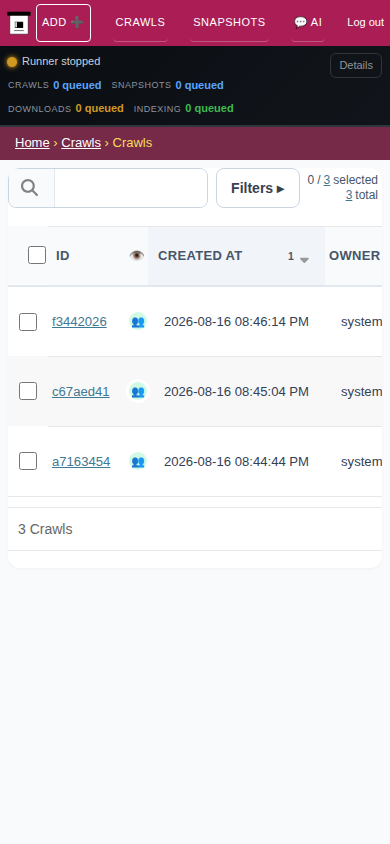The width and height of the screenshot is (390, 844).
Task: Click the Runner stopped status text
Action: point(61,61)
